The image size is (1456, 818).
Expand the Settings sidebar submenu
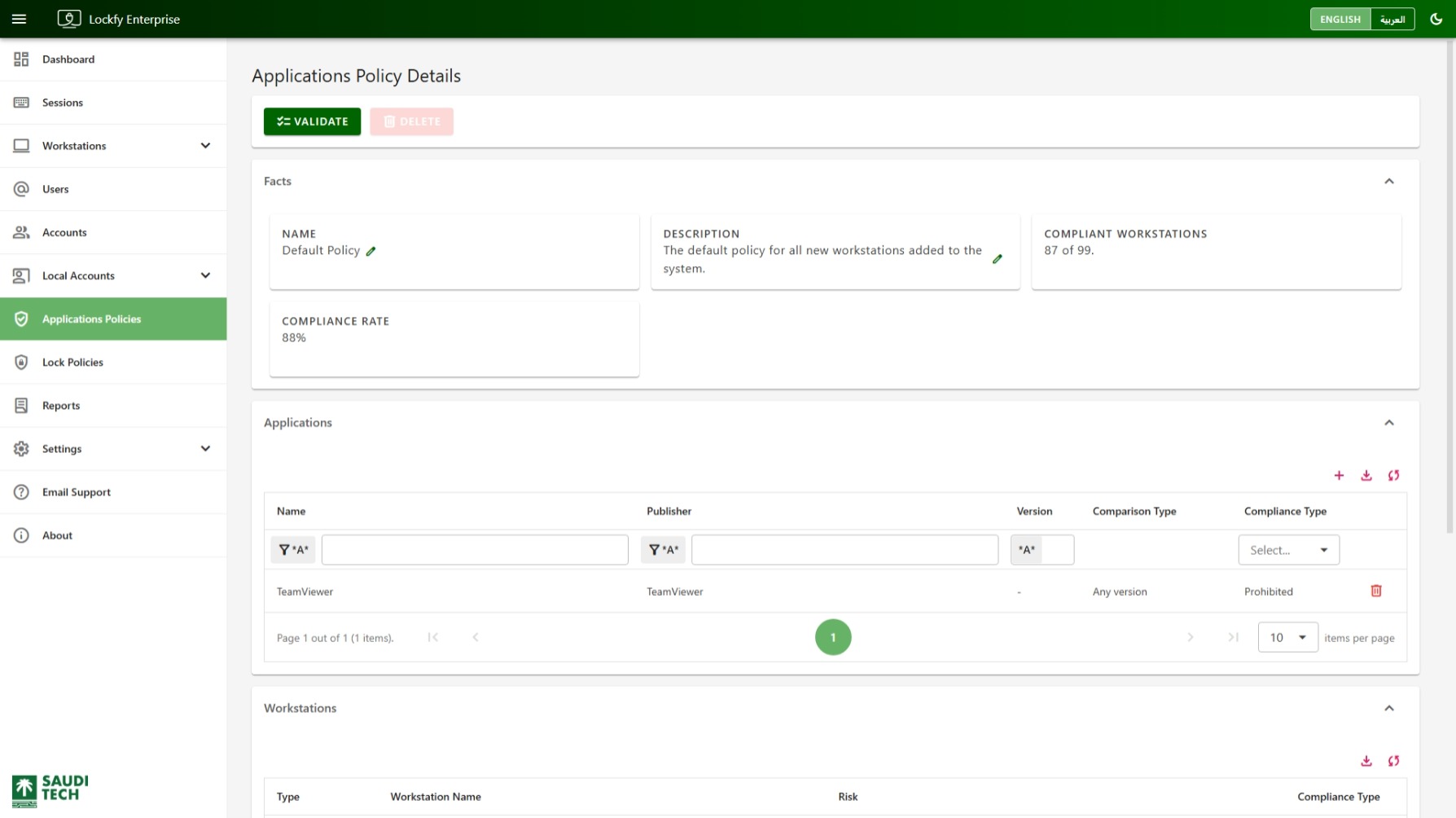[205, 448]
